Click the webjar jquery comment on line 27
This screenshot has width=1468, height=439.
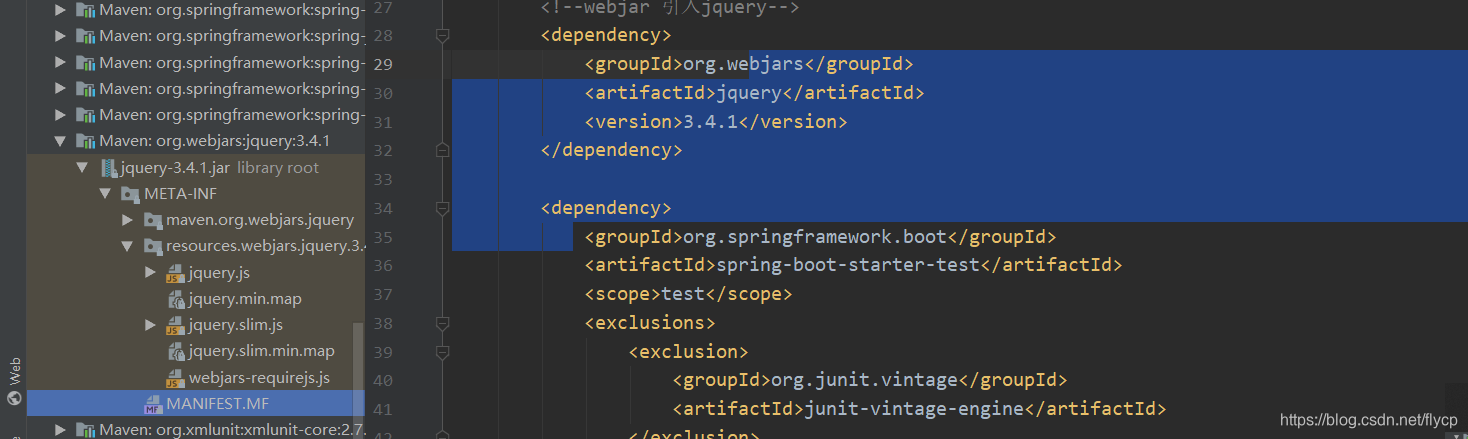[x=670, y=8]
